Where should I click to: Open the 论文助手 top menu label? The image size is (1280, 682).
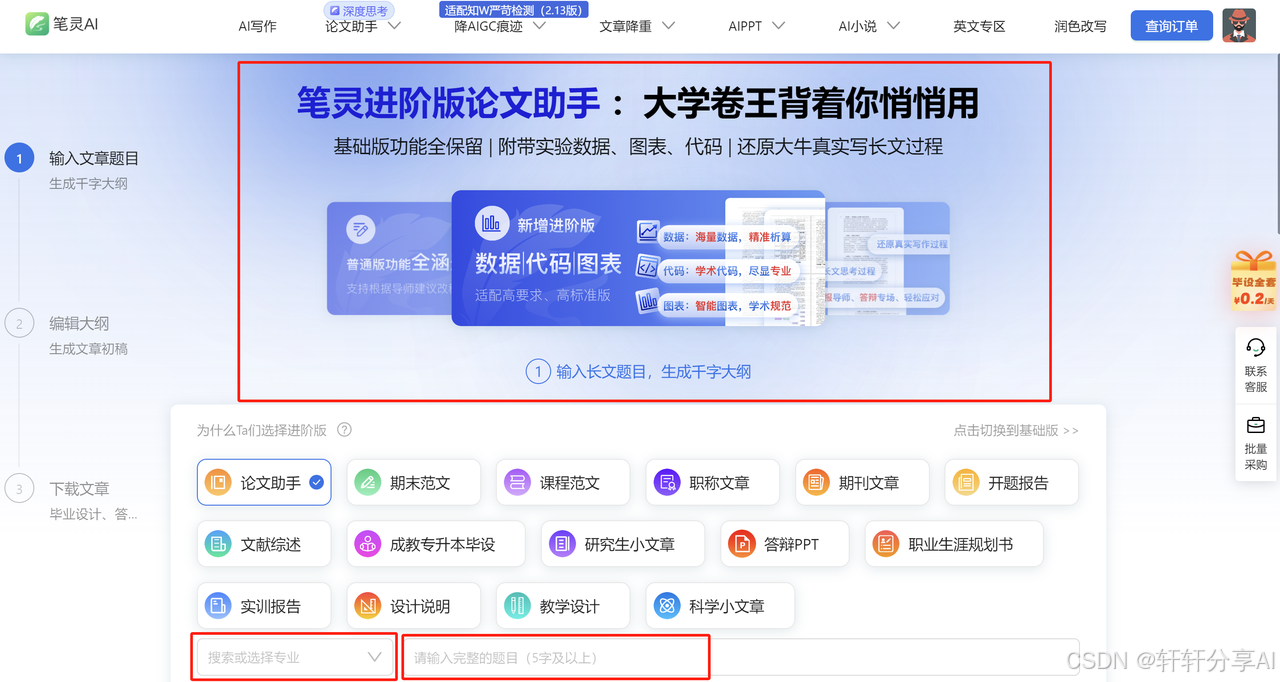point(351,27)
